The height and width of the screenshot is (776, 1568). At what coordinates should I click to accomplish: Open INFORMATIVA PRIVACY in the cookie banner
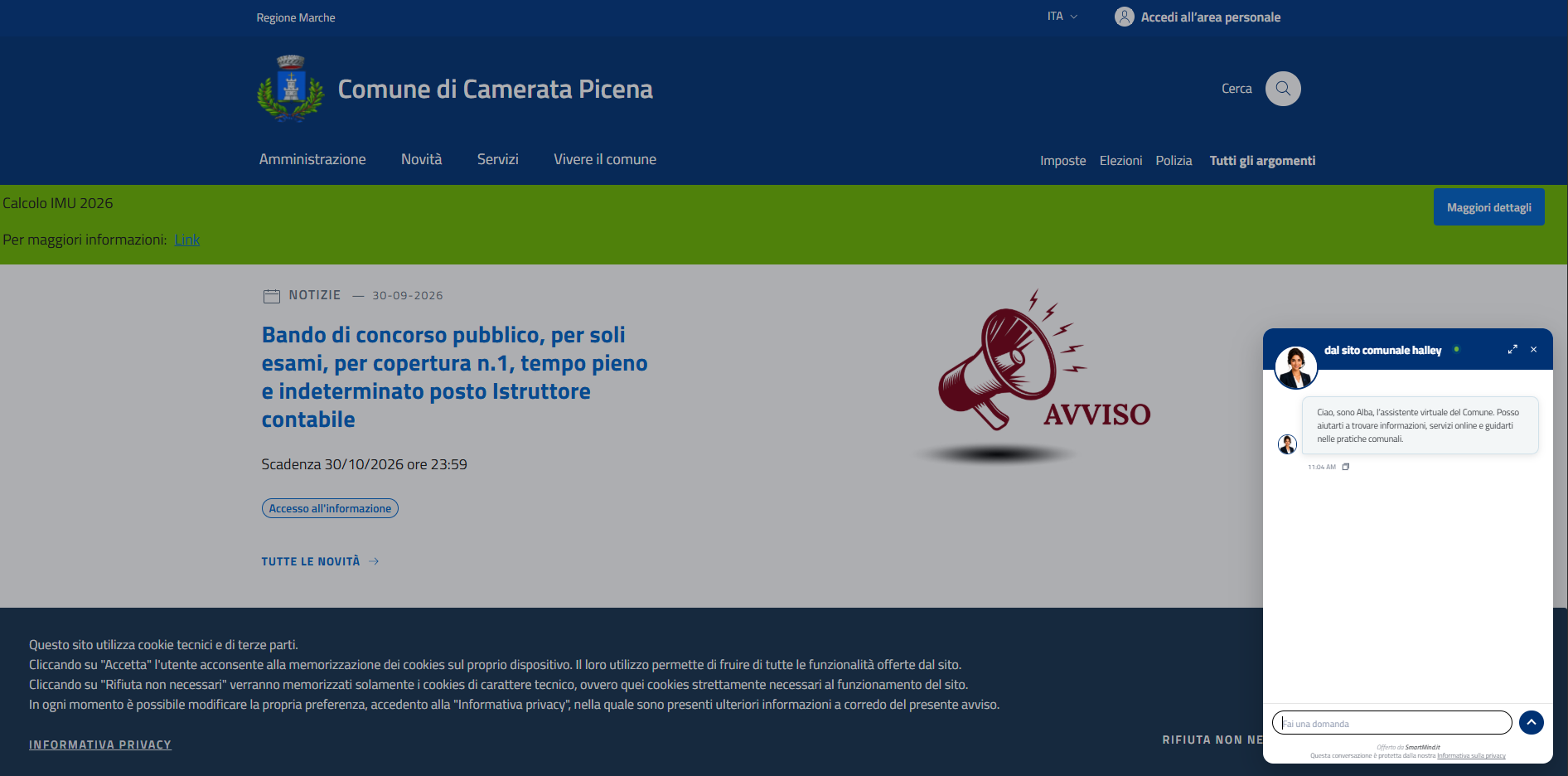coord(100,744)
